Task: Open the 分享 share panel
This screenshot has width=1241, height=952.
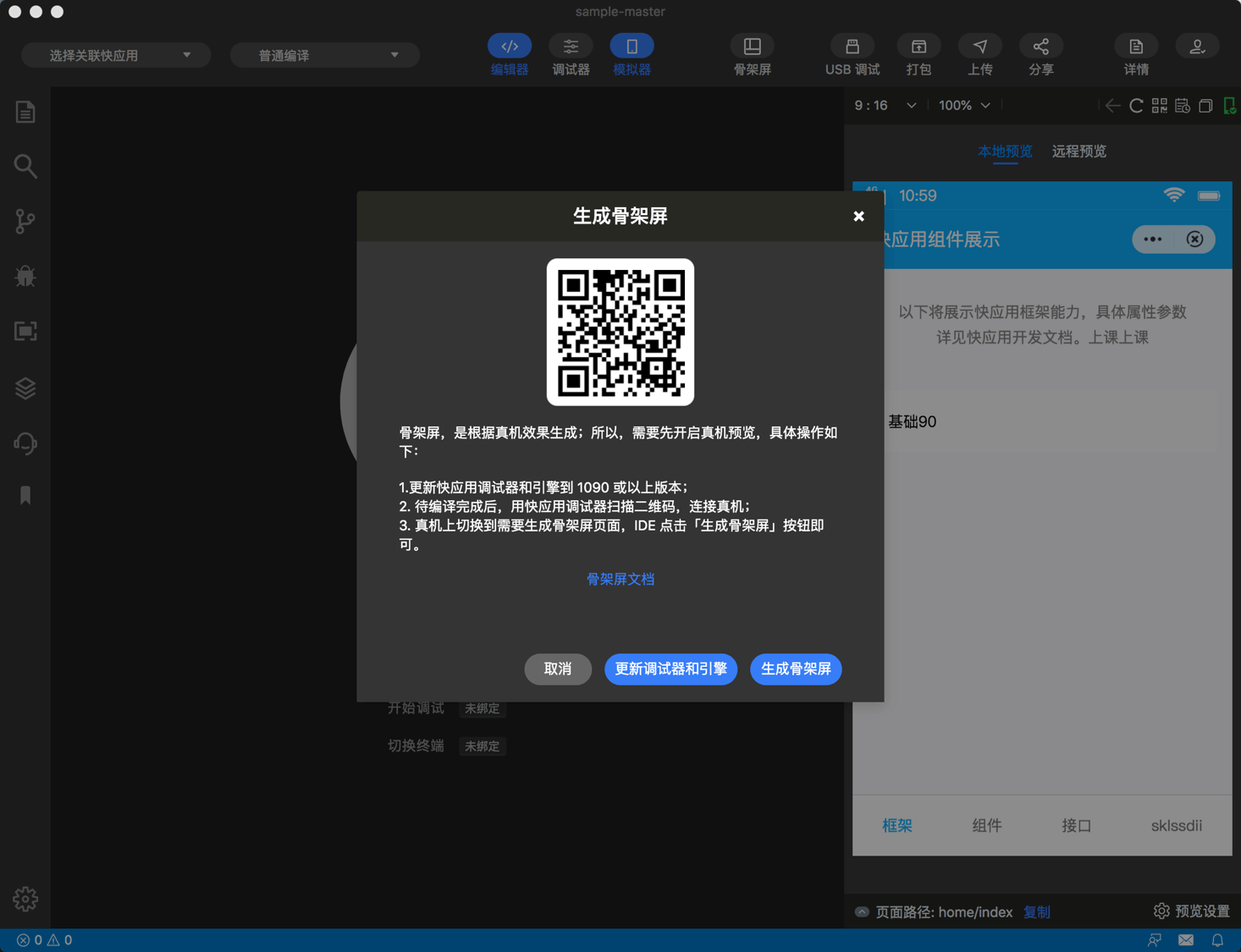Action: pos(1040,54)
